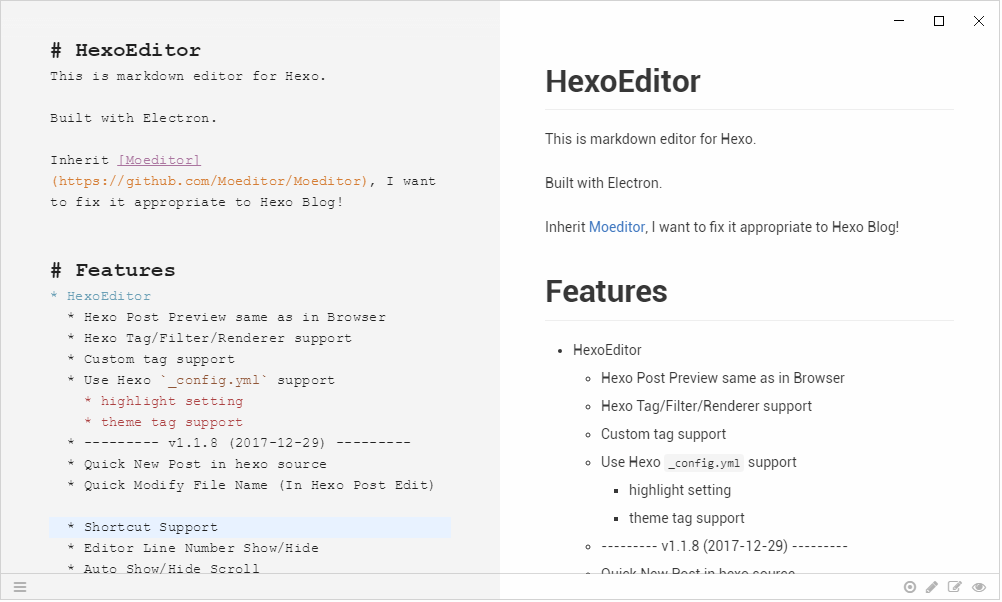Click 'This is markdown editor for Hexo.' in preview
Image resolution: width=1002 pixels, height=602 pixels.
pyautogui.click(x=650, y=139)
